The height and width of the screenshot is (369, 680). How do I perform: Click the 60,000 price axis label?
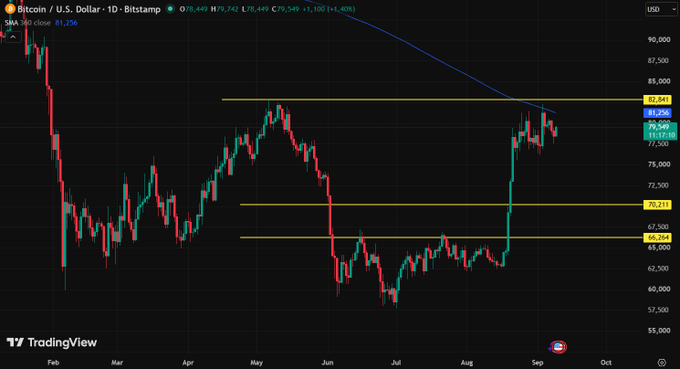(658, 289)
